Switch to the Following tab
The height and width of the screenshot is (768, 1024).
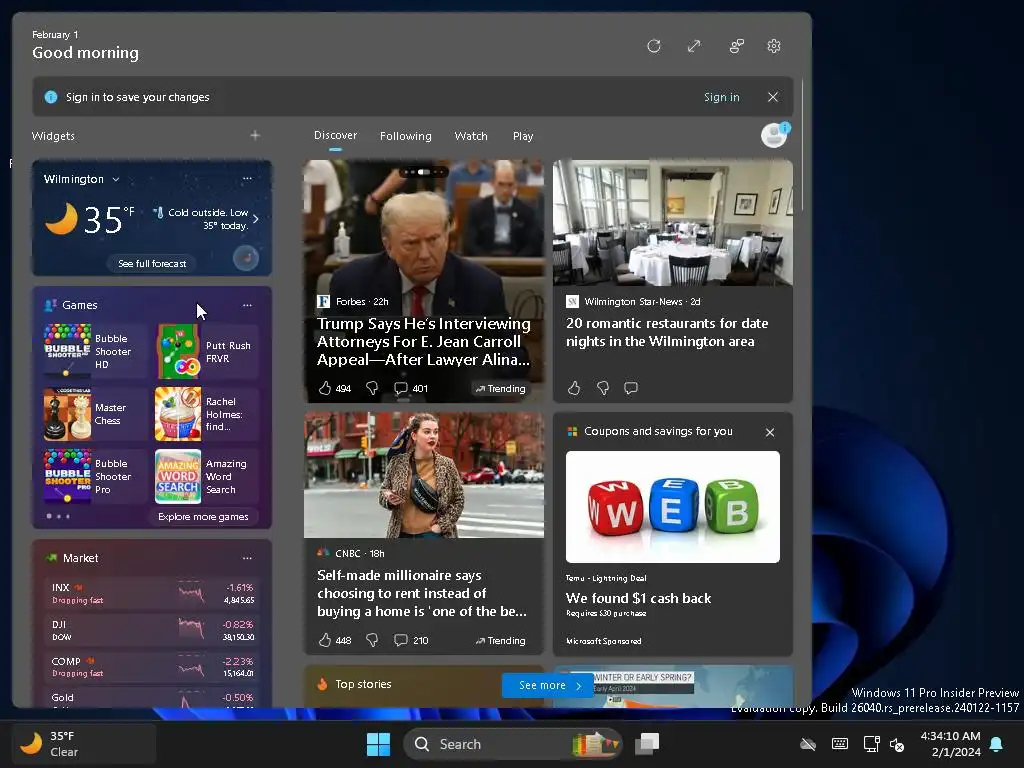(406, 136)
